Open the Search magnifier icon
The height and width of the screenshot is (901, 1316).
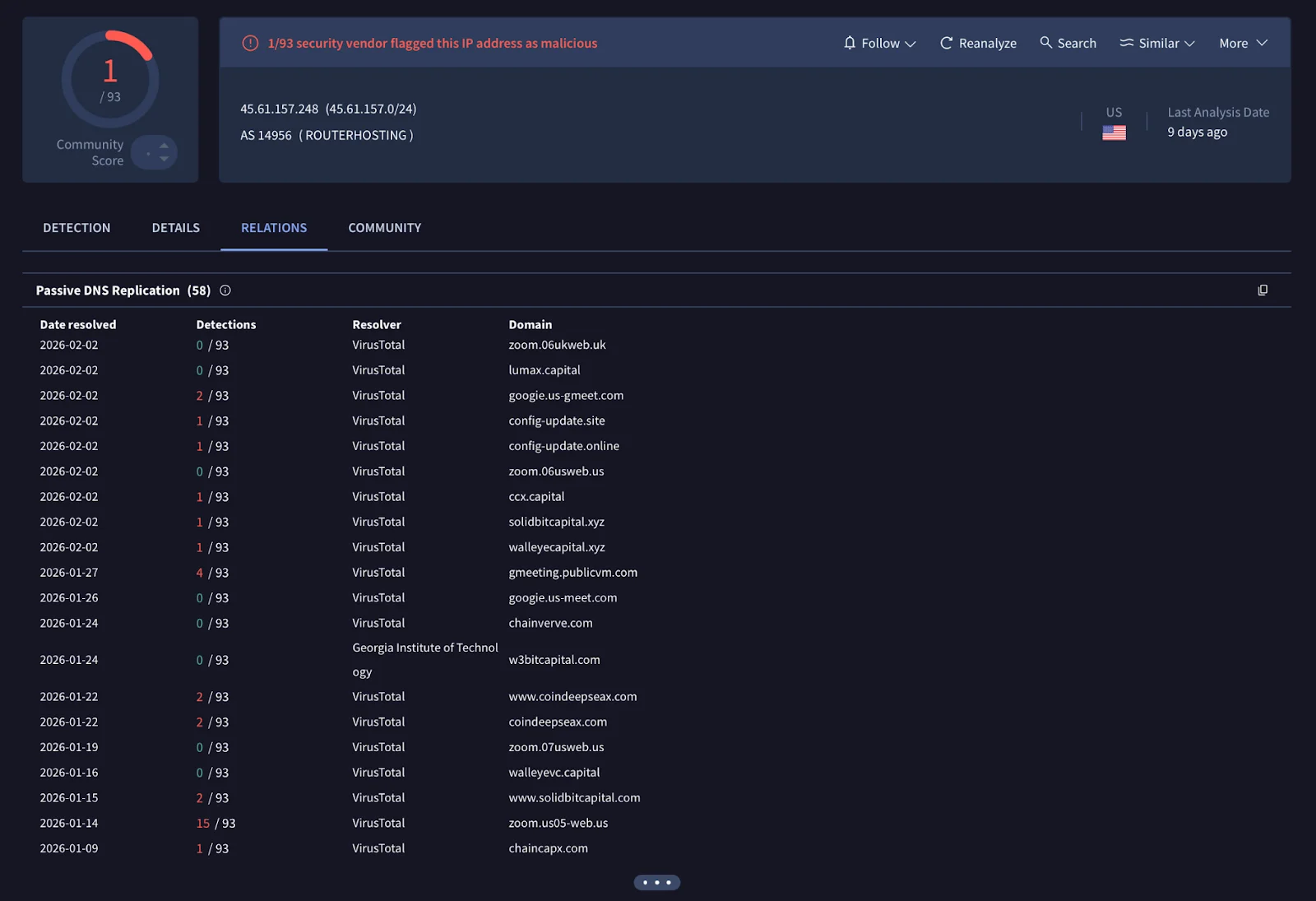point(1045,43)
